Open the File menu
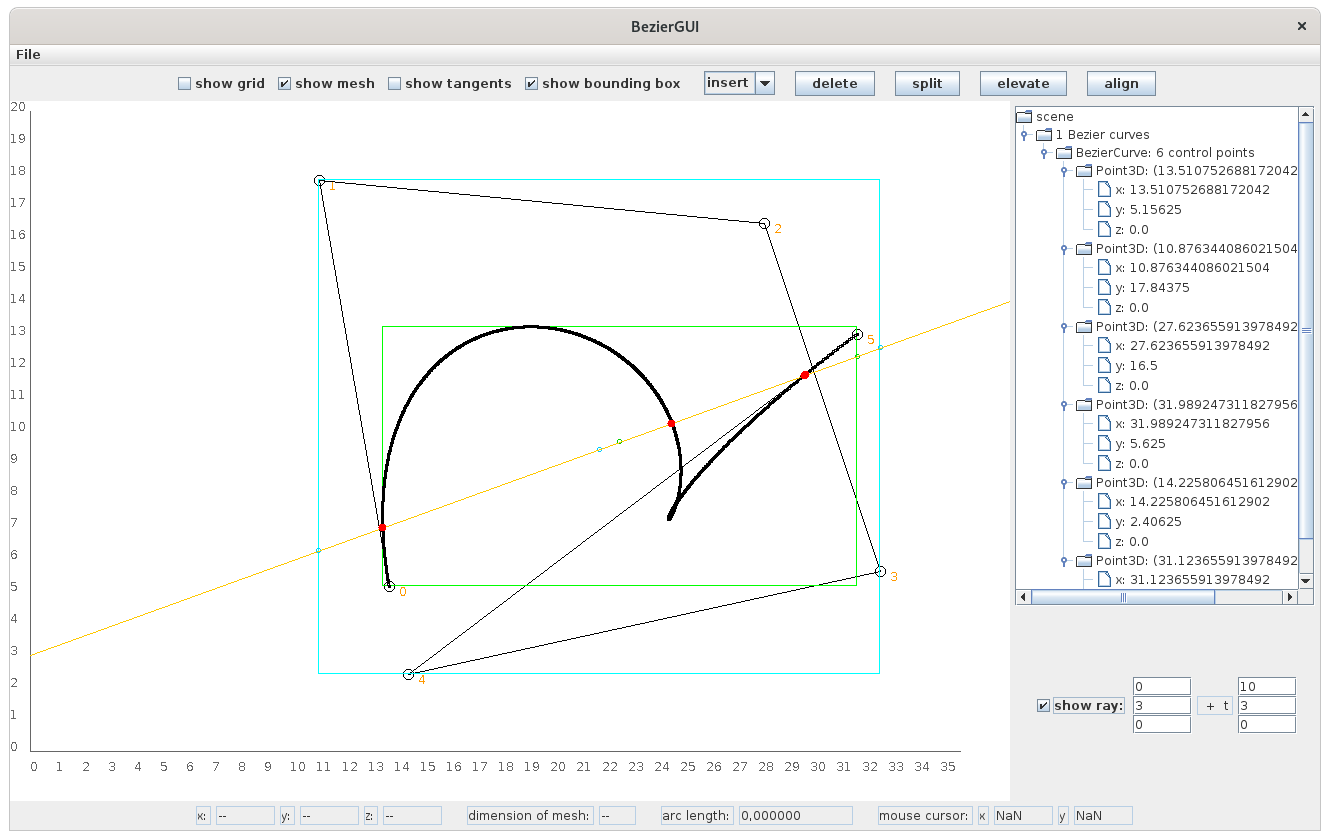 (x=28, y=54)
